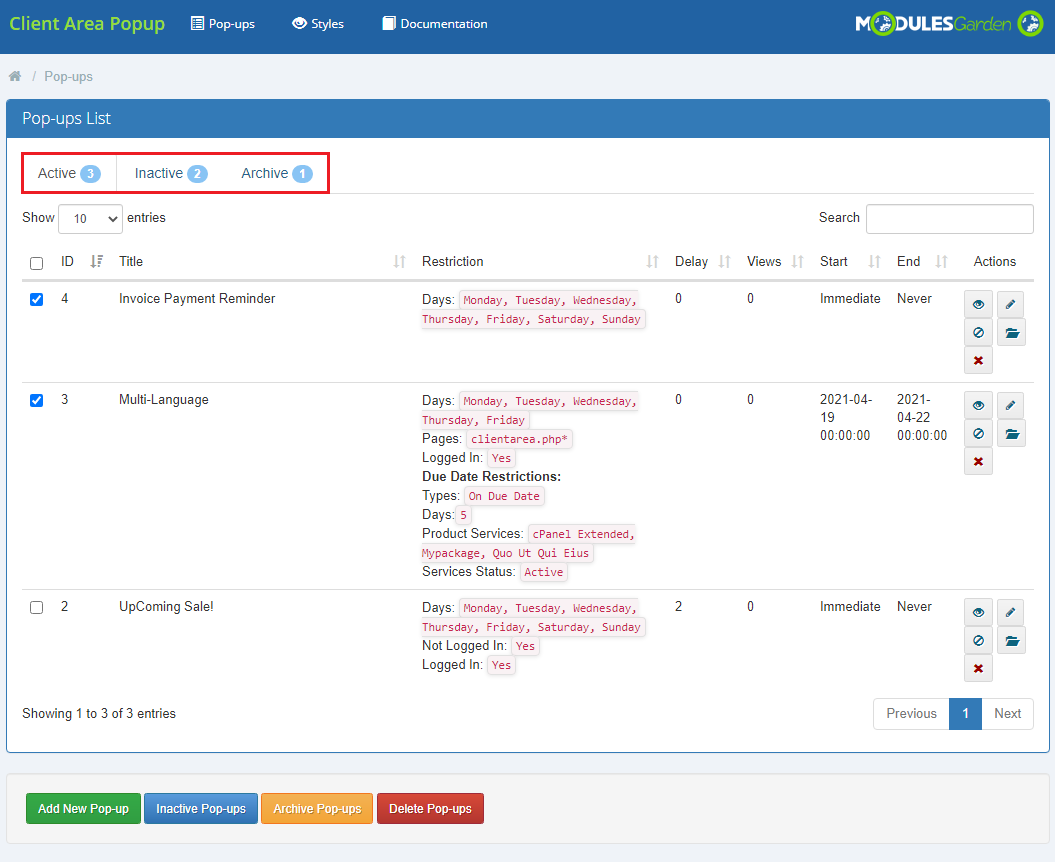Edit the Invoice Payment Reminder pop-up
Screen dimensions: 1055x862
(1011, 305)
